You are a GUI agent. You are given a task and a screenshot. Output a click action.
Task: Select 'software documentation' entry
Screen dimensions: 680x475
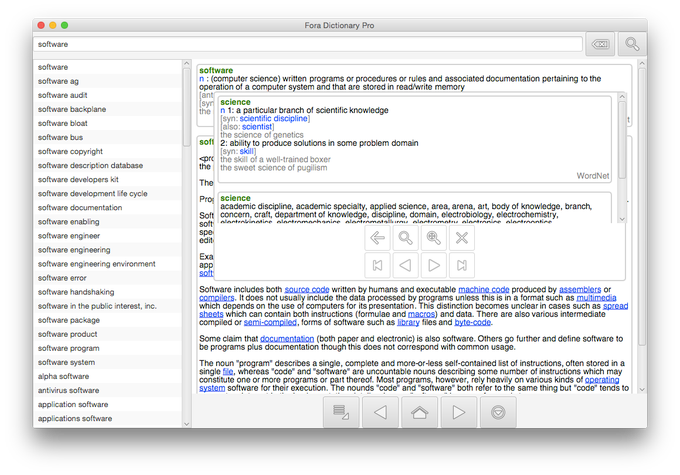coord(108,208)
